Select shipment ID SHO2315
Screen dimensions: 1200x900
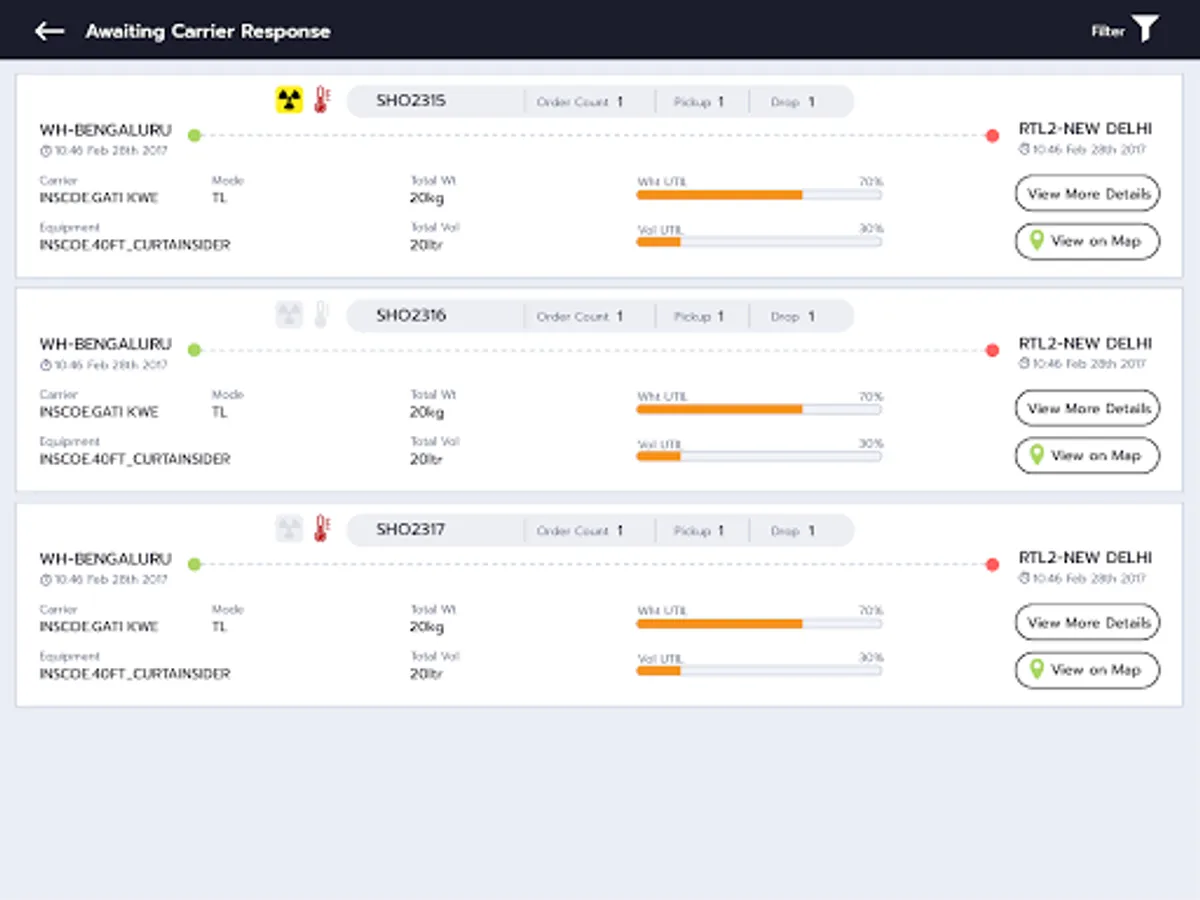tap(411, 101)
